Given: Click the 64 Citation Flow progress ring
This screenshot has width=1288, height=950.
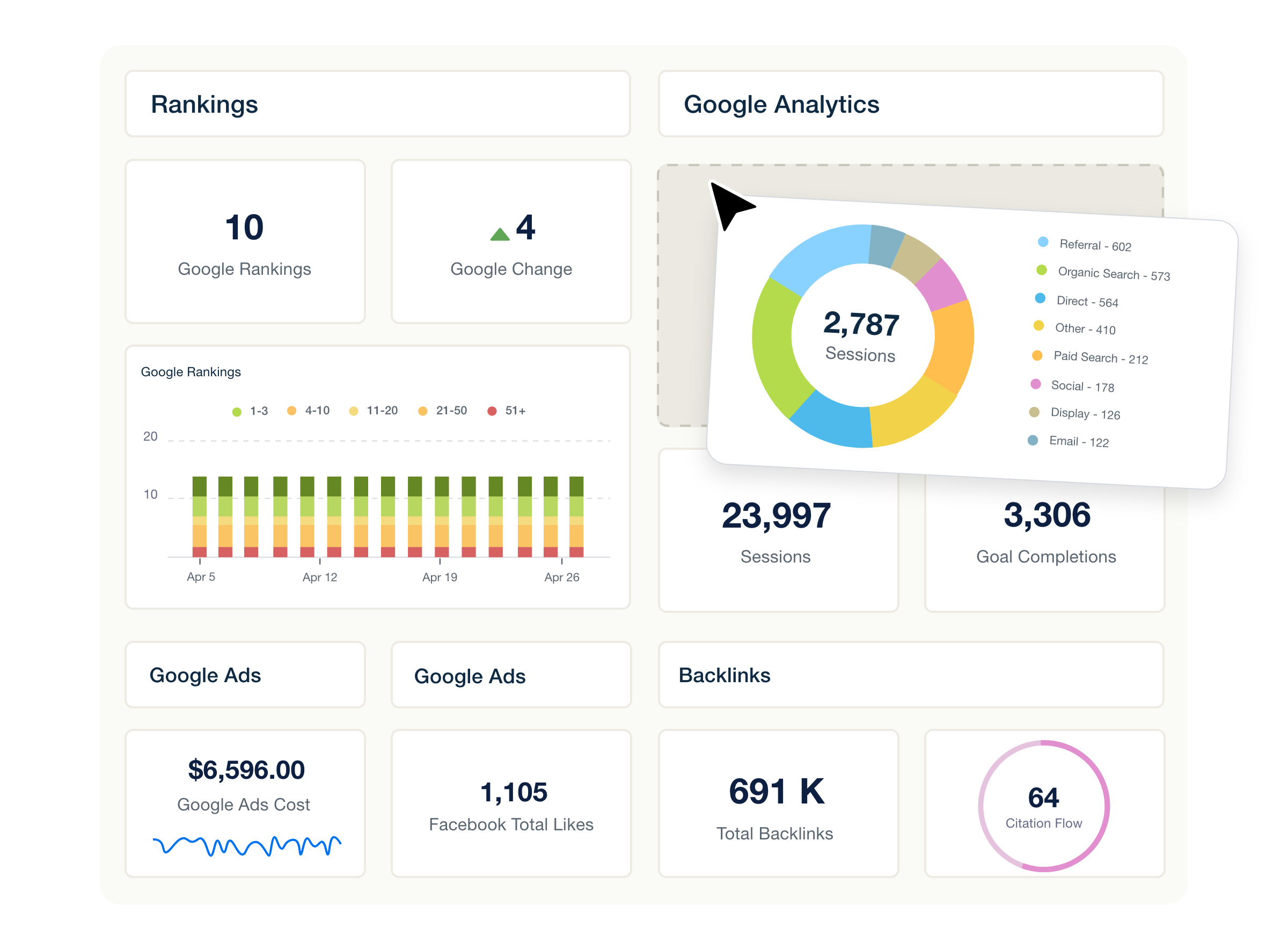Looking at the screenshot, I should point(1044,805).
